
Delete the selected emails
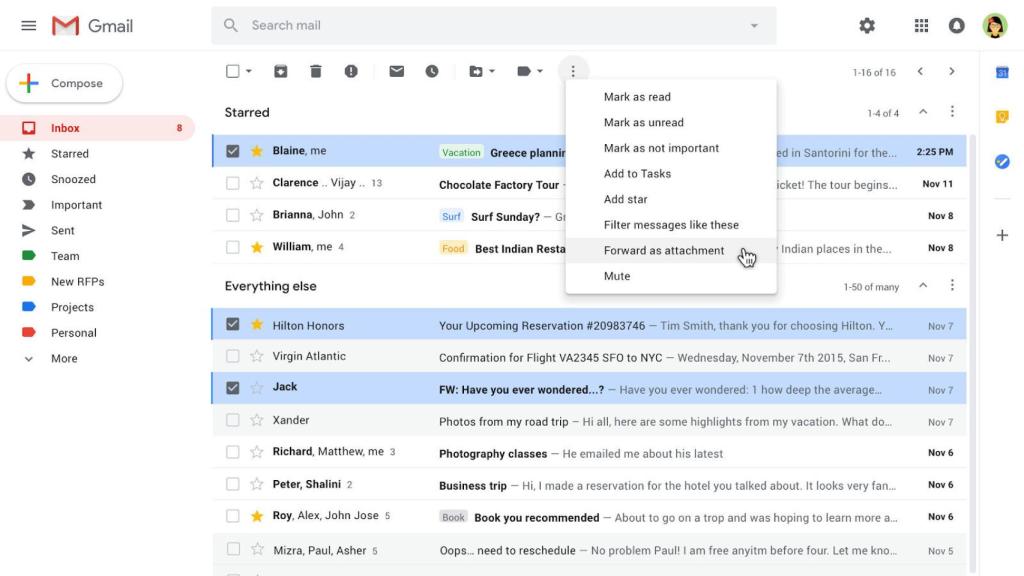(317, 71)
